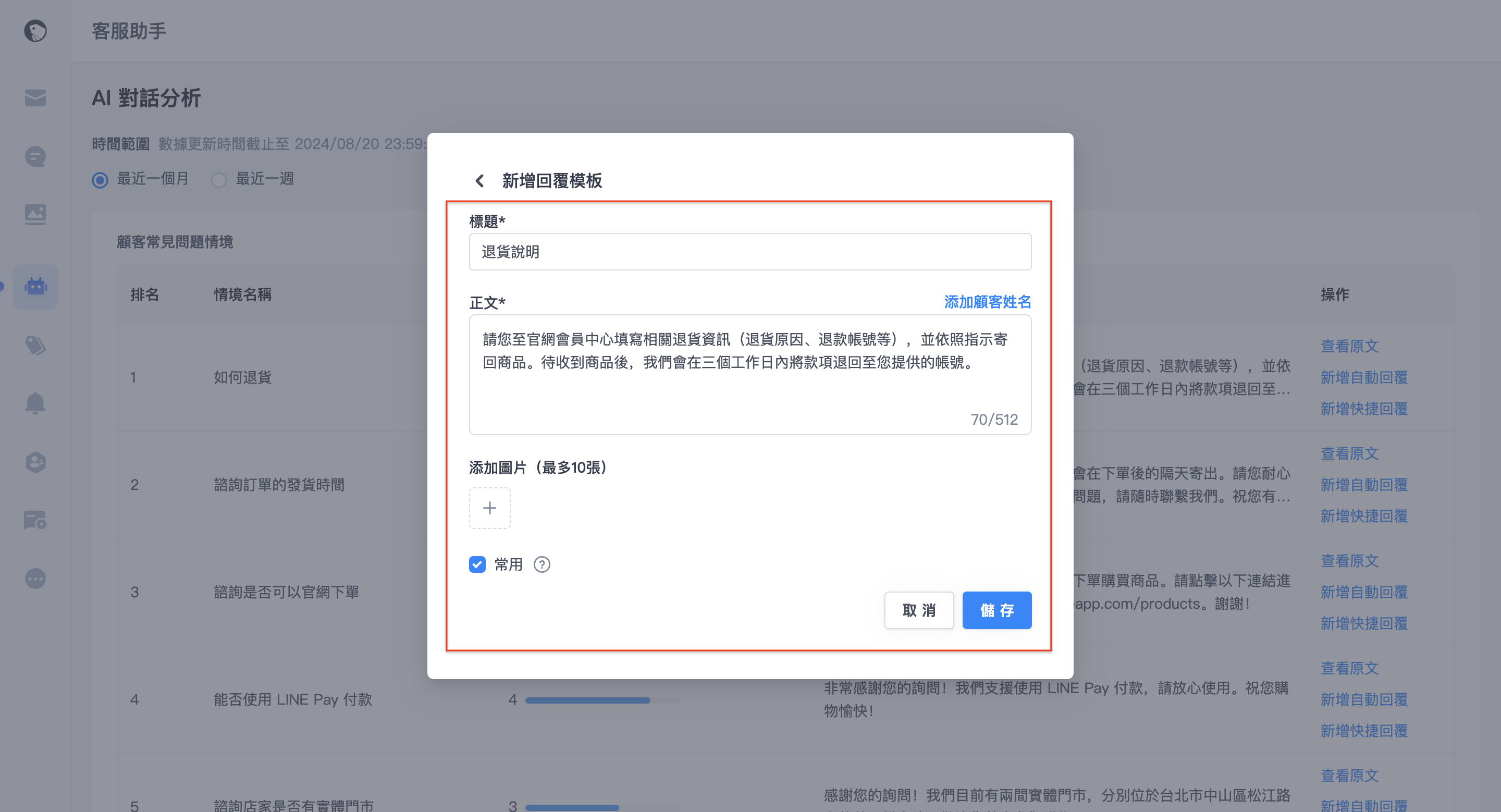The height and width of the screenshot is (812, 1501).
Task: Open 查看原文 for 如何退貨 row
Action: (x=1349, y=346)
